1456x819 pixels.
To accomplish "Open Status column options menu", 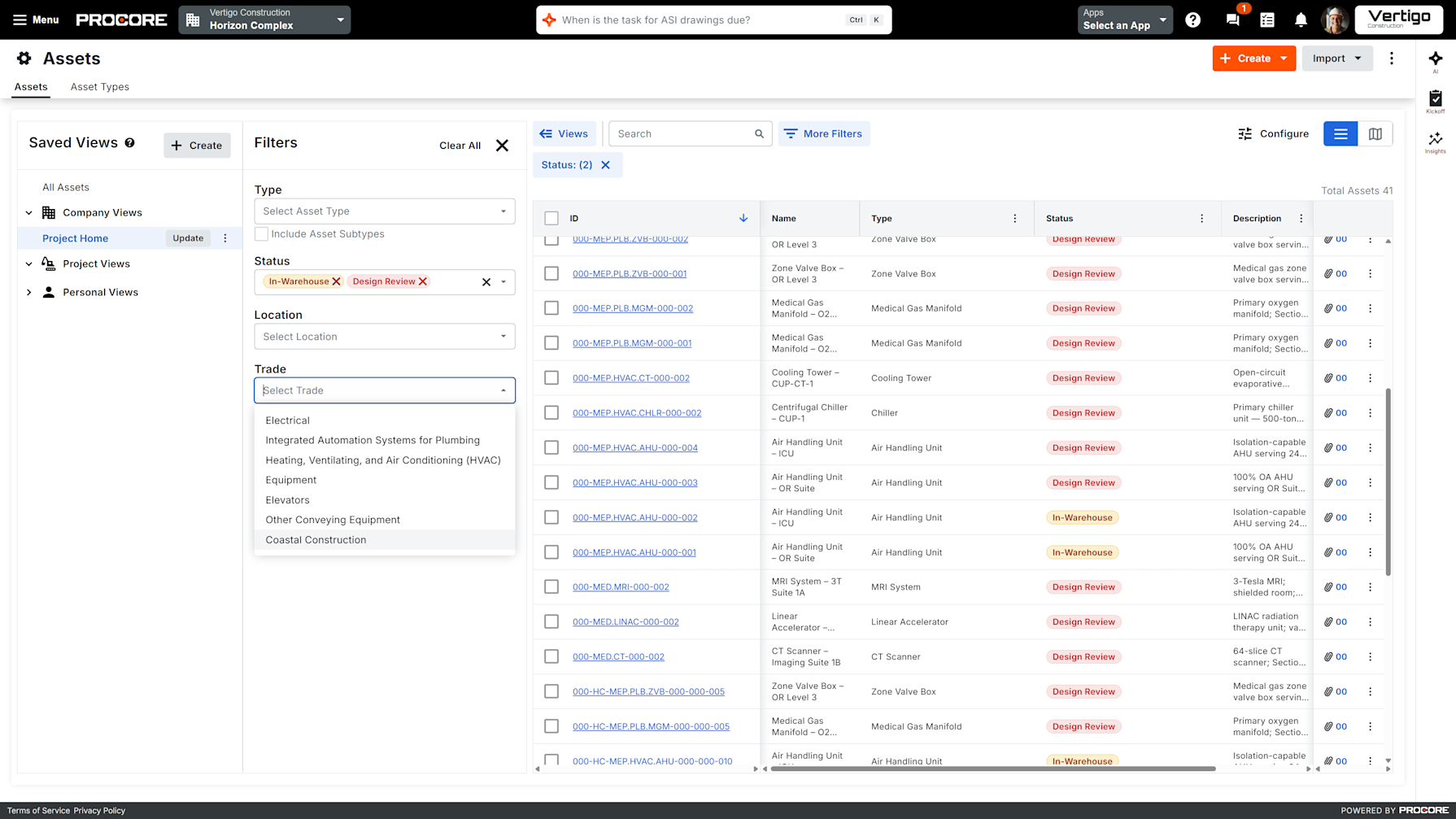I will 1201,218.
